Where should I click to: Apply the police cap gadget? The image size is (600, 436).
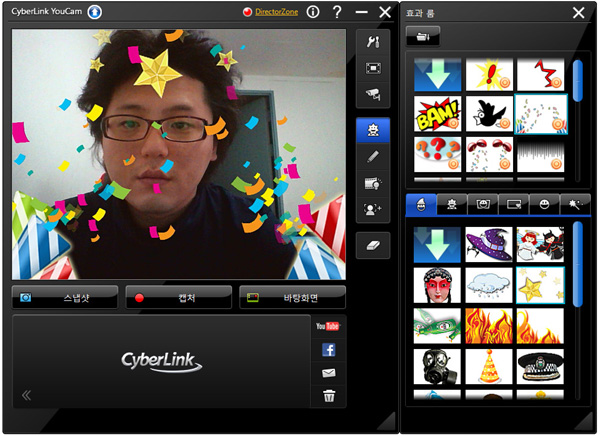(x=540, y=367)
